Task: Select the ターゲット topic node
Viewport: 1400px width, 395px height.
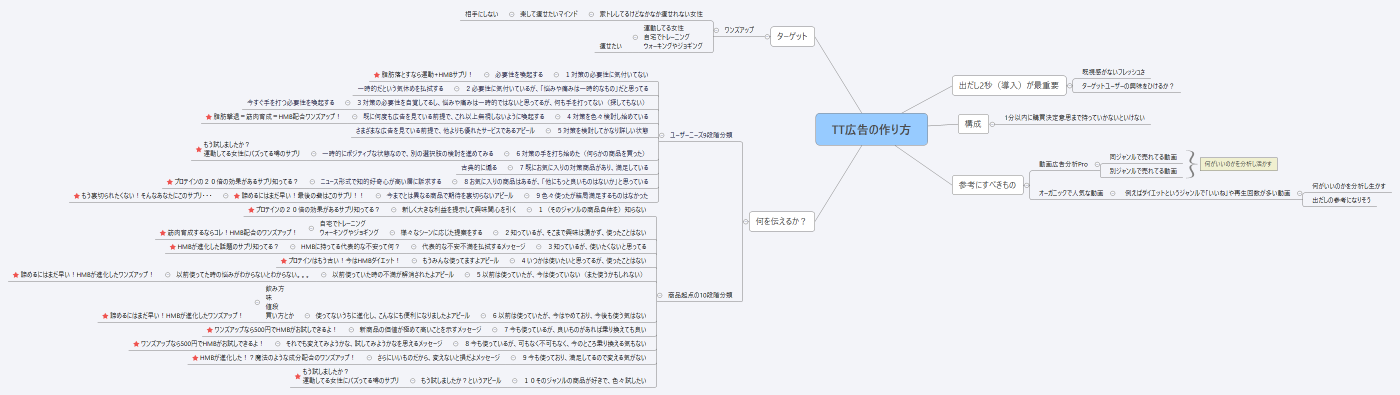Action: pos(793,37)
